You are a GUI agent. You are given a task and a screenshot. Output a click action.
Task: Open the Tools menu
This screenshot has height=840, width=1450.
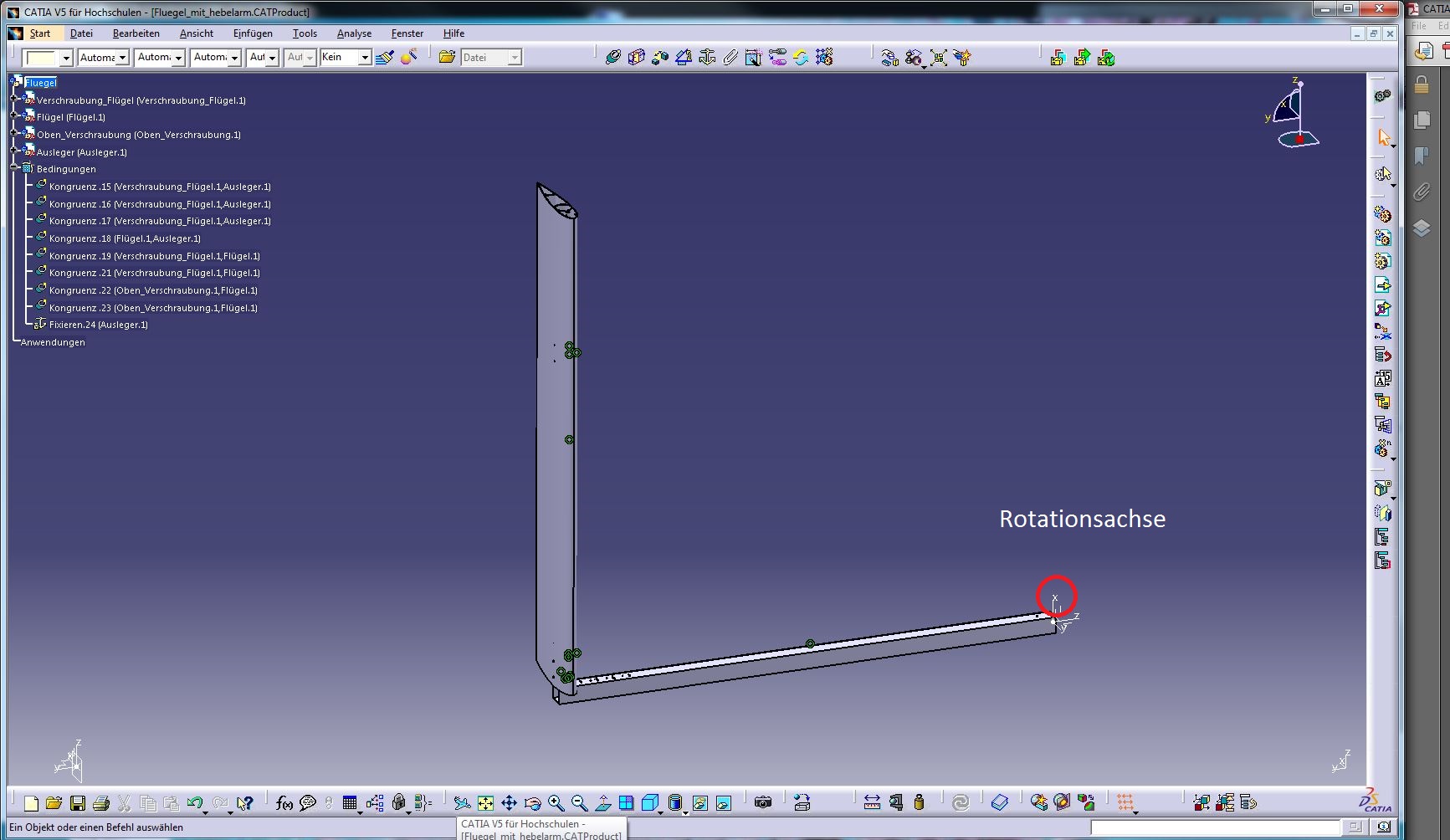click(x=305, y=33)
